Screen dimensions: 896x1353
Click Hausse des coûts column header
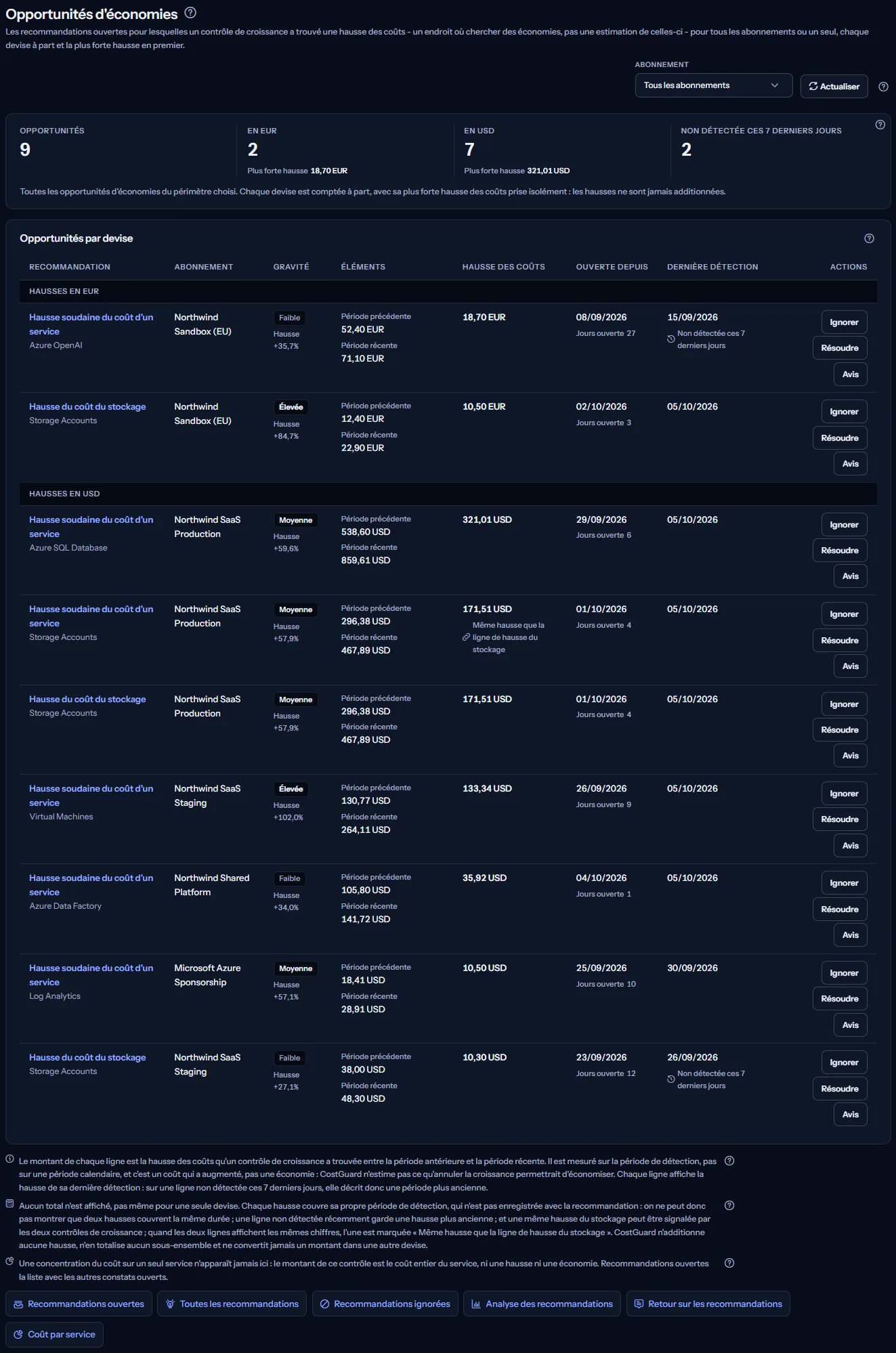pos(503,267)
